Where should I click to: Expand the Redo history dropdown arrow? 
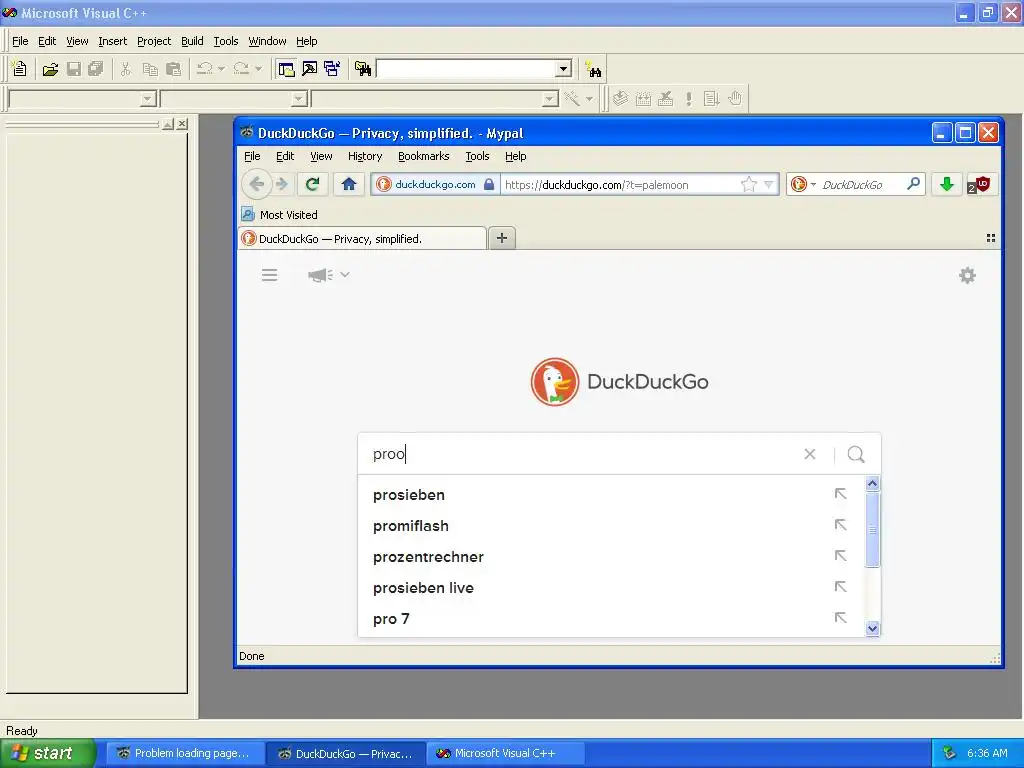click(258, 69)
